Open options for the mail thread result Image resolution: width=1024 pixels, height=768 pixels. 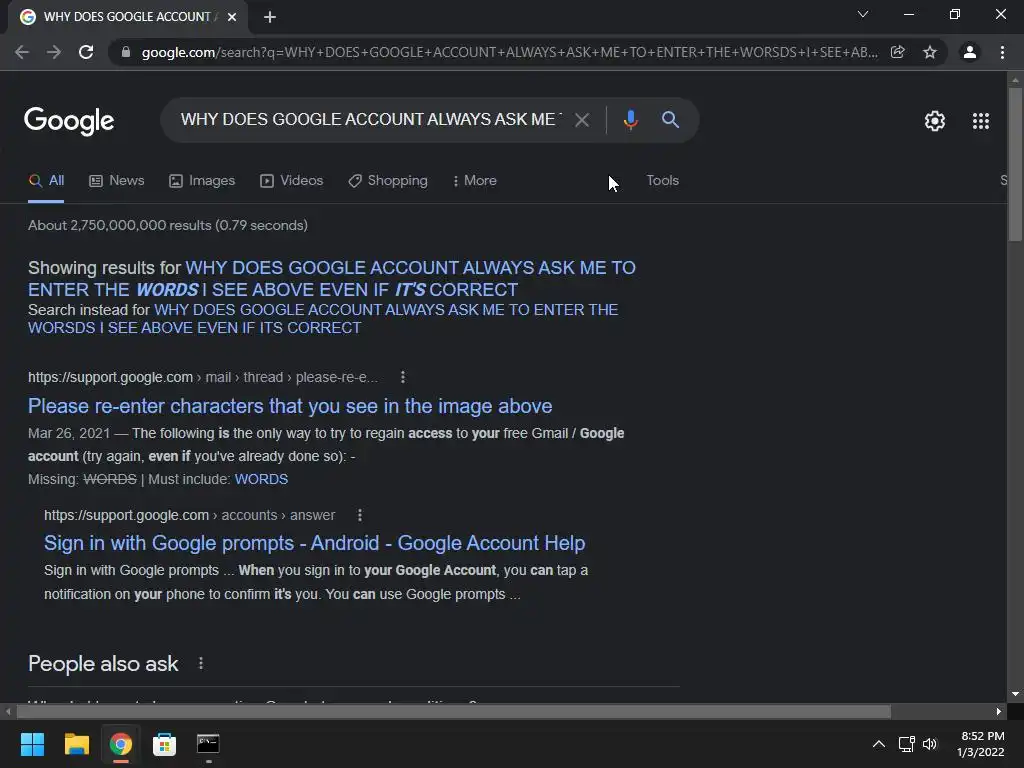point(402,377)
